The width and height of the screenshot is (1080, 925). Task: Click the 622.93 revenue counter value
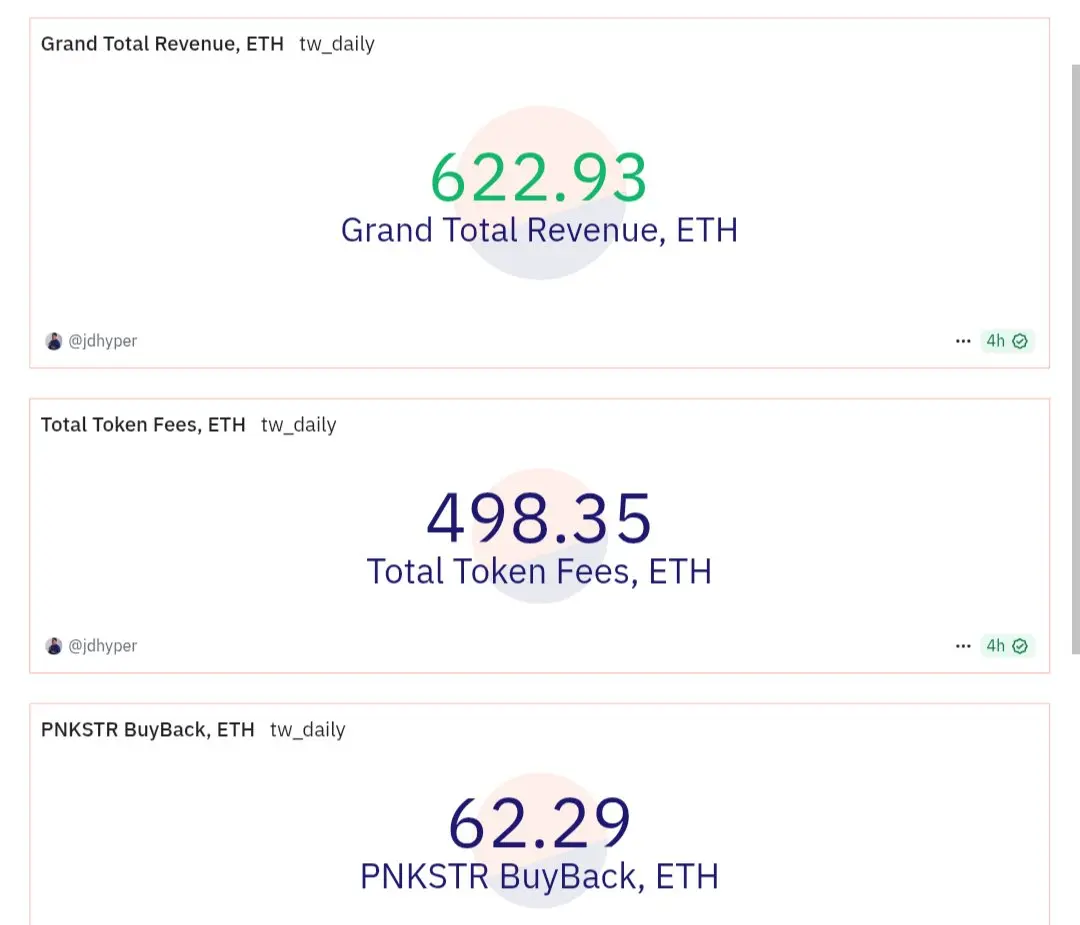pos(539,178)
